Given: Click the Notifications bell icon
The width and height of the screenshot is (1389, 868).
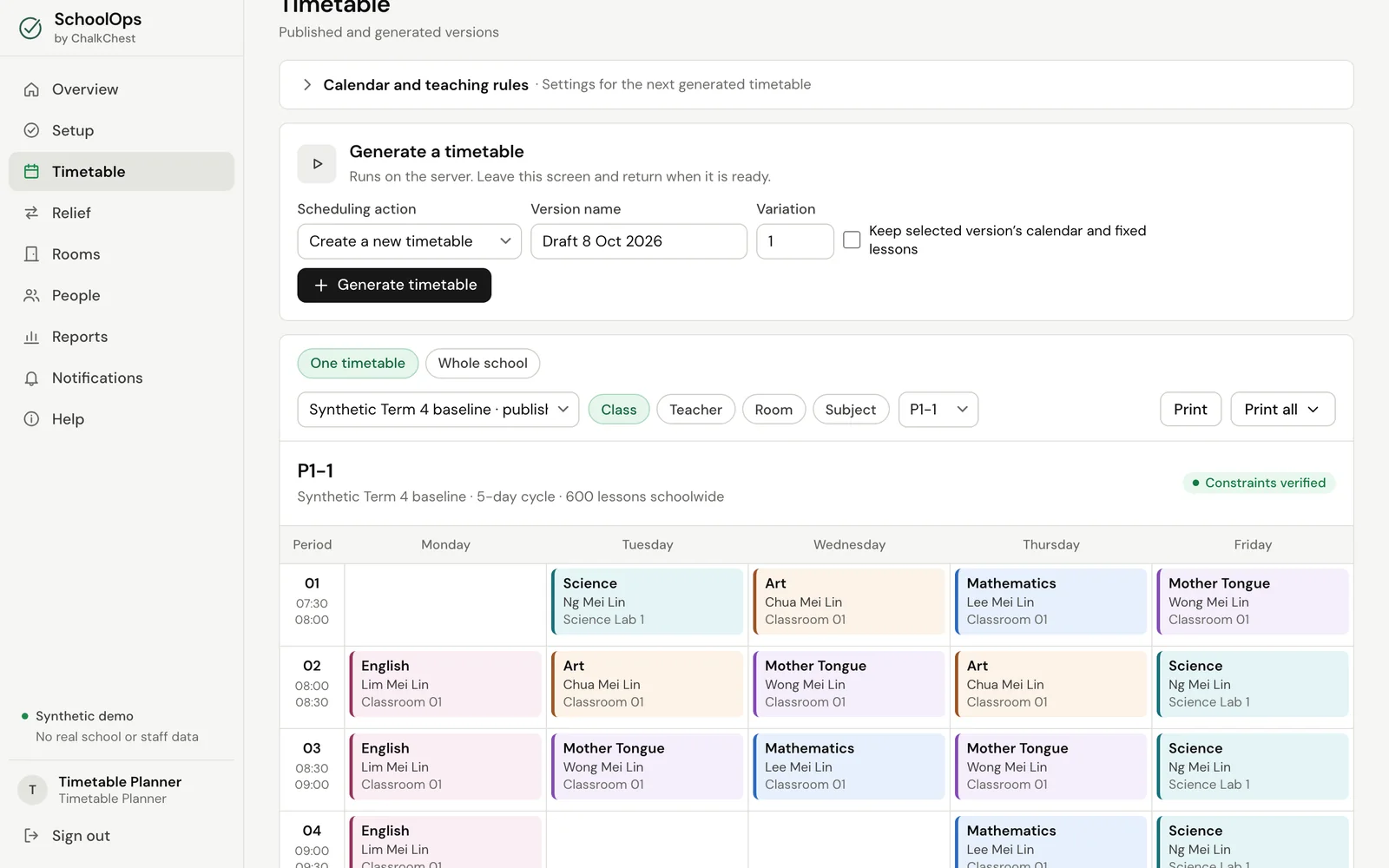Looking at the screenshot, I should tap(31, 378).
